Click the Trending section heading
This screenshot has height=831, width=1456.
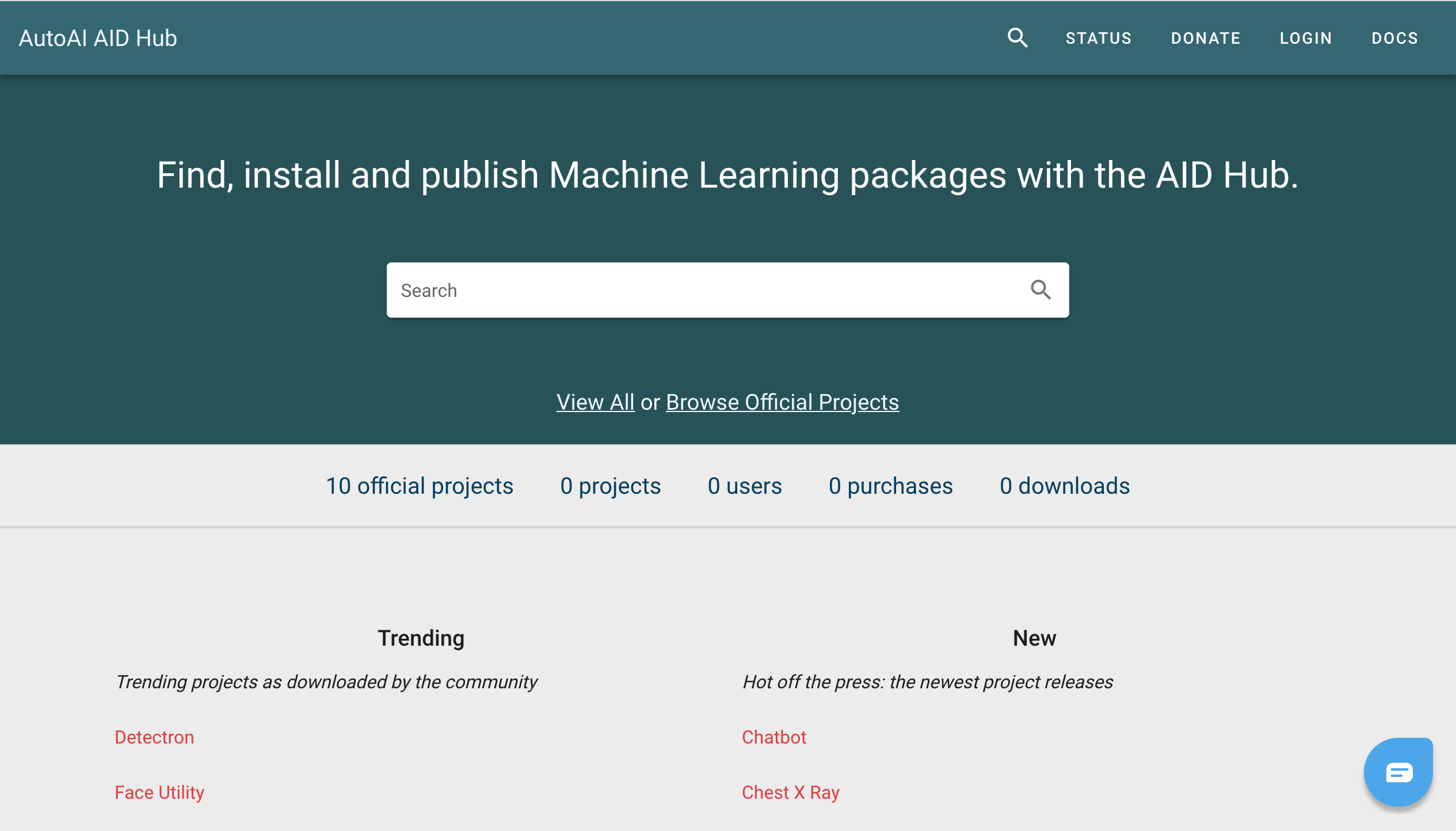421,638
